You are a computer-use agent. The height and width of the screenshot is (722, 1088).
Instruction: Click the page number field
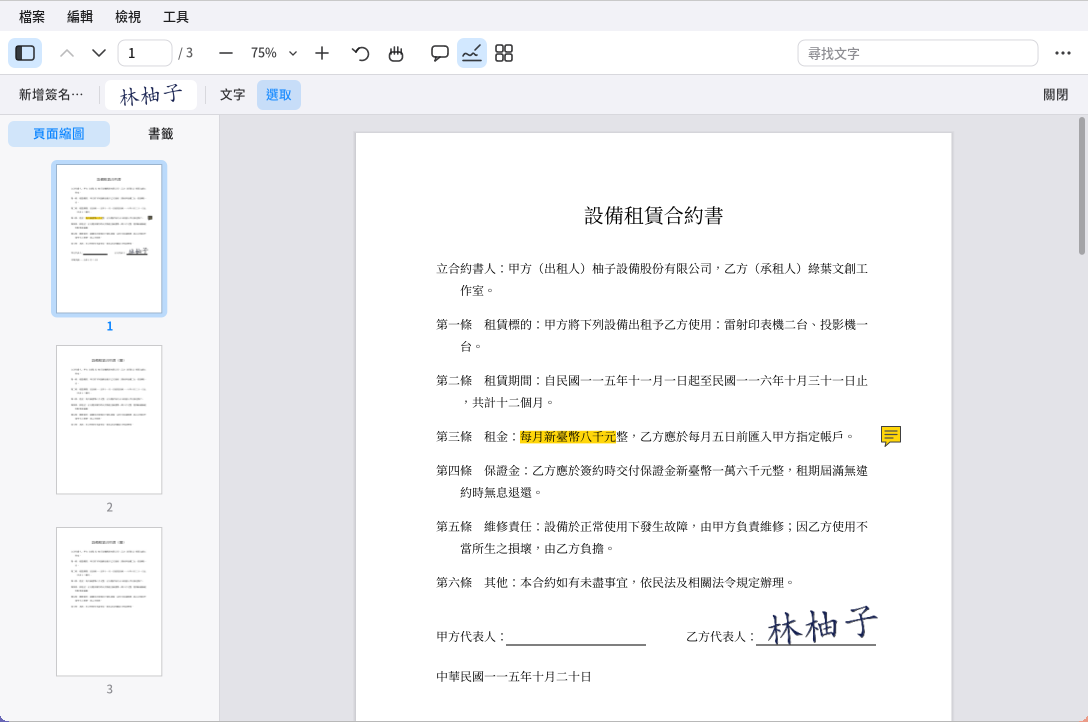pos(144,53)
